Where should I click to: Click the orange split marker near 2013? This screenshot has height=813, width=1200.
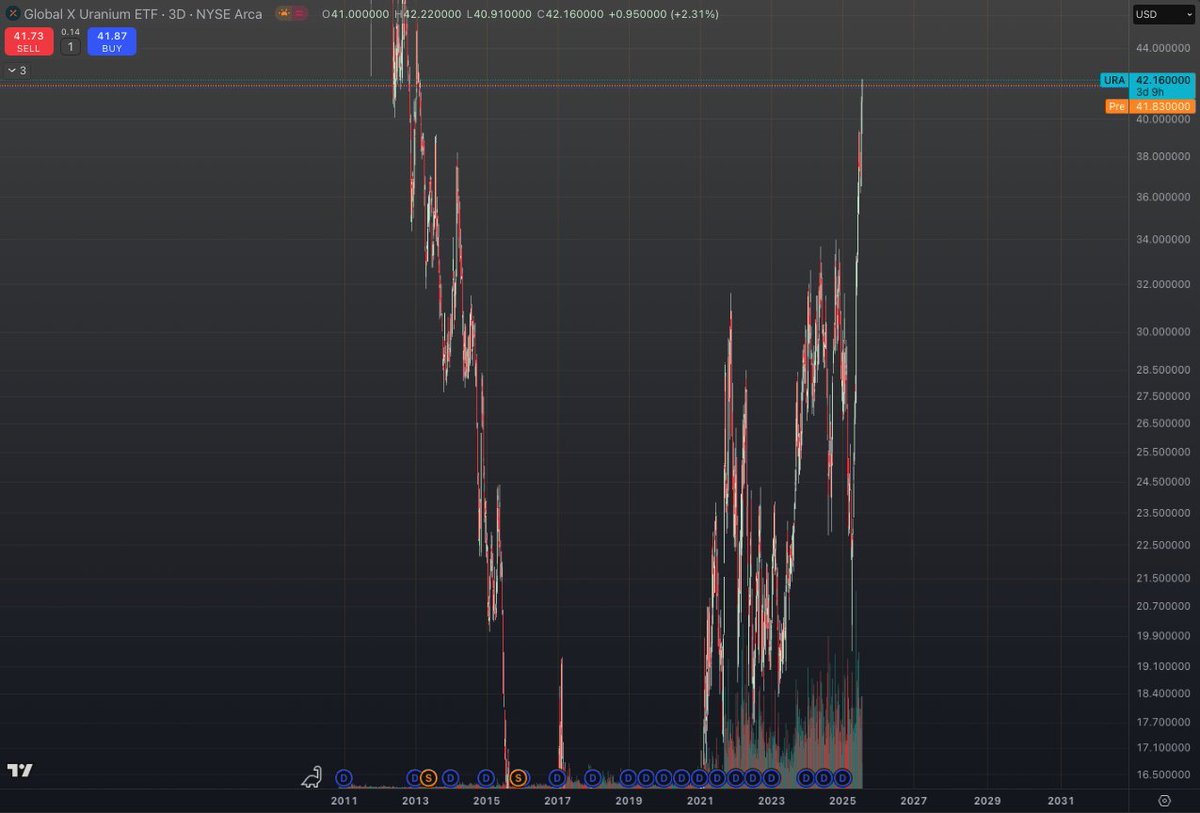click(x=428, y=777)
